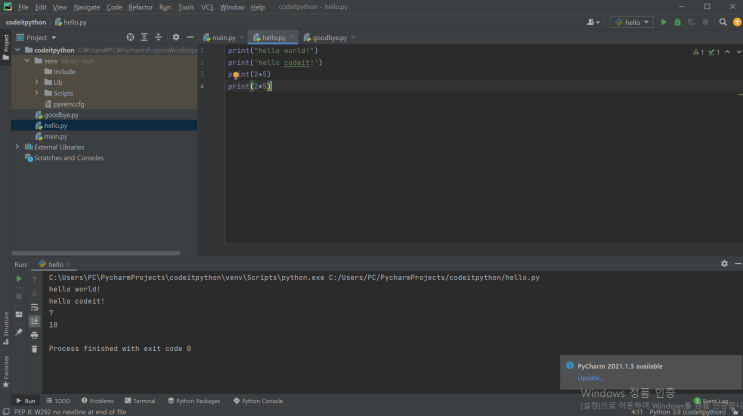Click the Select Opened File target icon
743x416 pixels.
pos(130,37)
